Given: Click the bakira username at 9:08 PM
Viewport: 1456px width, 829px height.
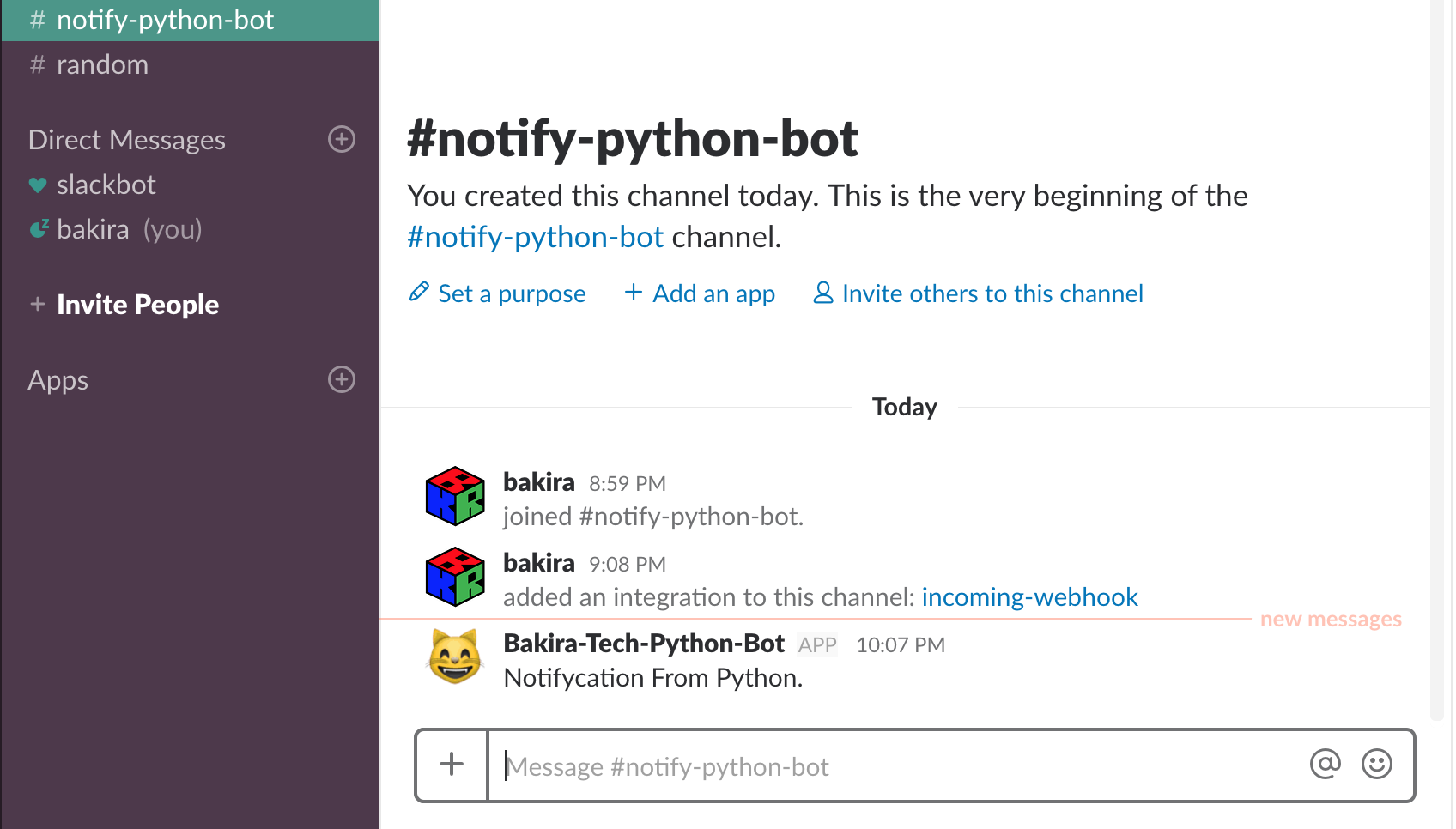Looking at the screenshot, I should pos(538,563).
